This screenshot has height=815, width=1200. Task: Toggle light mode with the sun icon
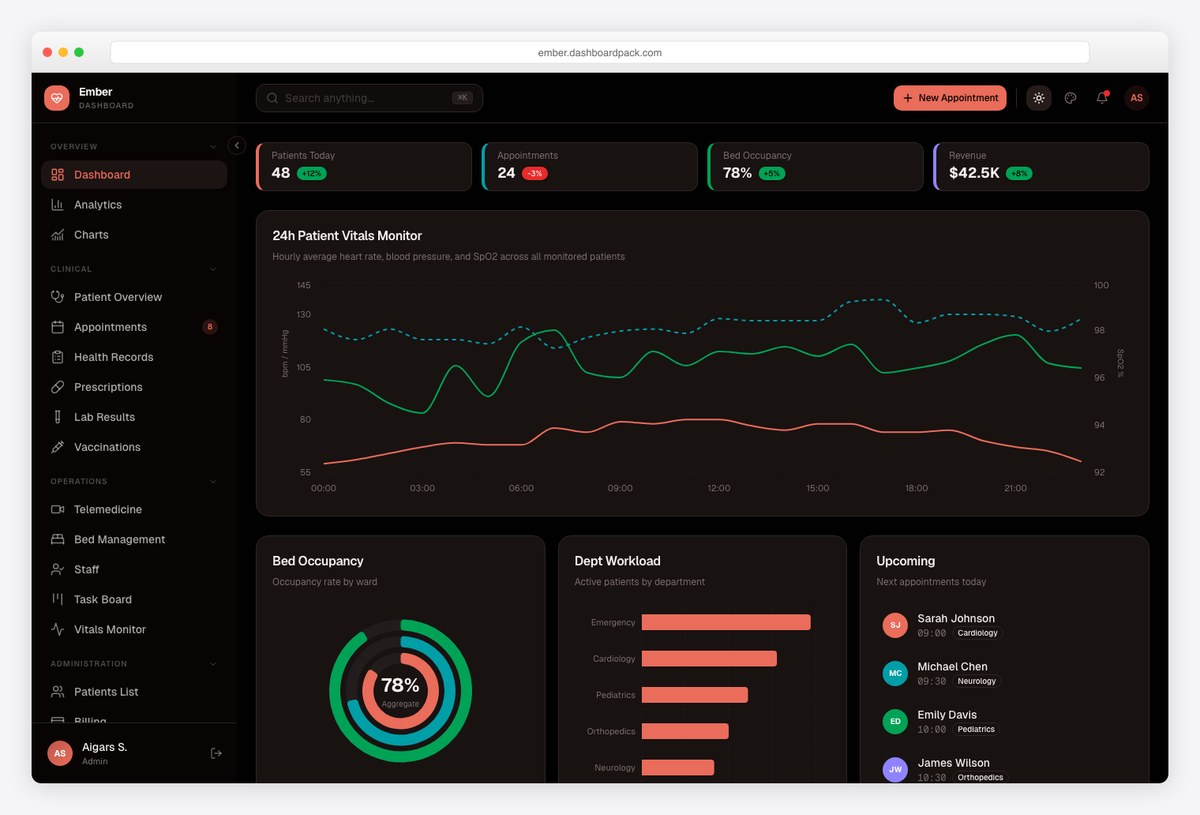tap(1039, 98)
